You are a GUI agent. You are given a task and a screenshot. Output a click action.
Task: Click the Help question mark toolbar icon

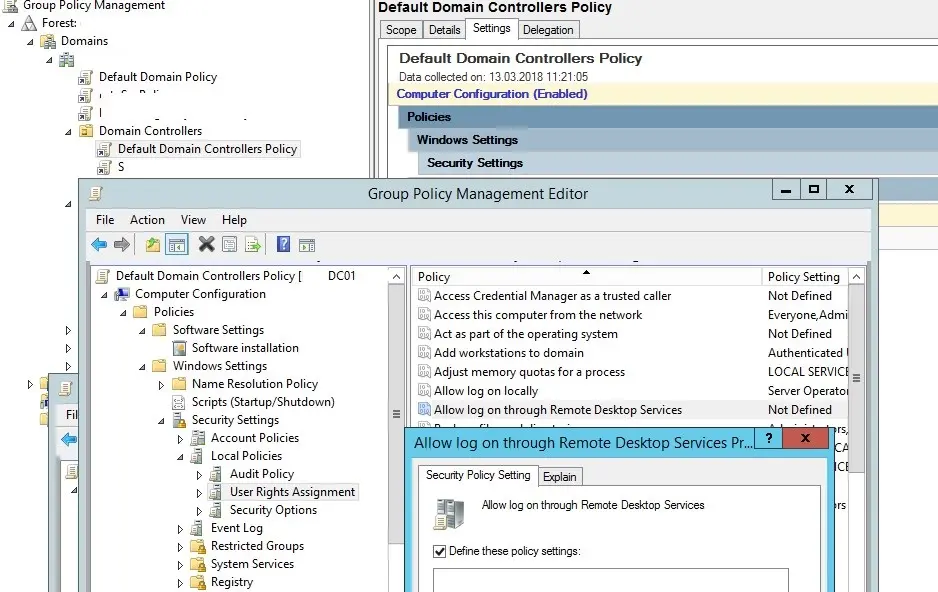tap(284, 244)
